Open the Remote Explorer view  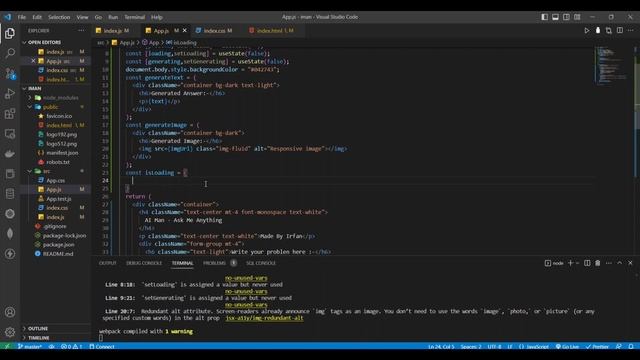click(x=10, y=133)
